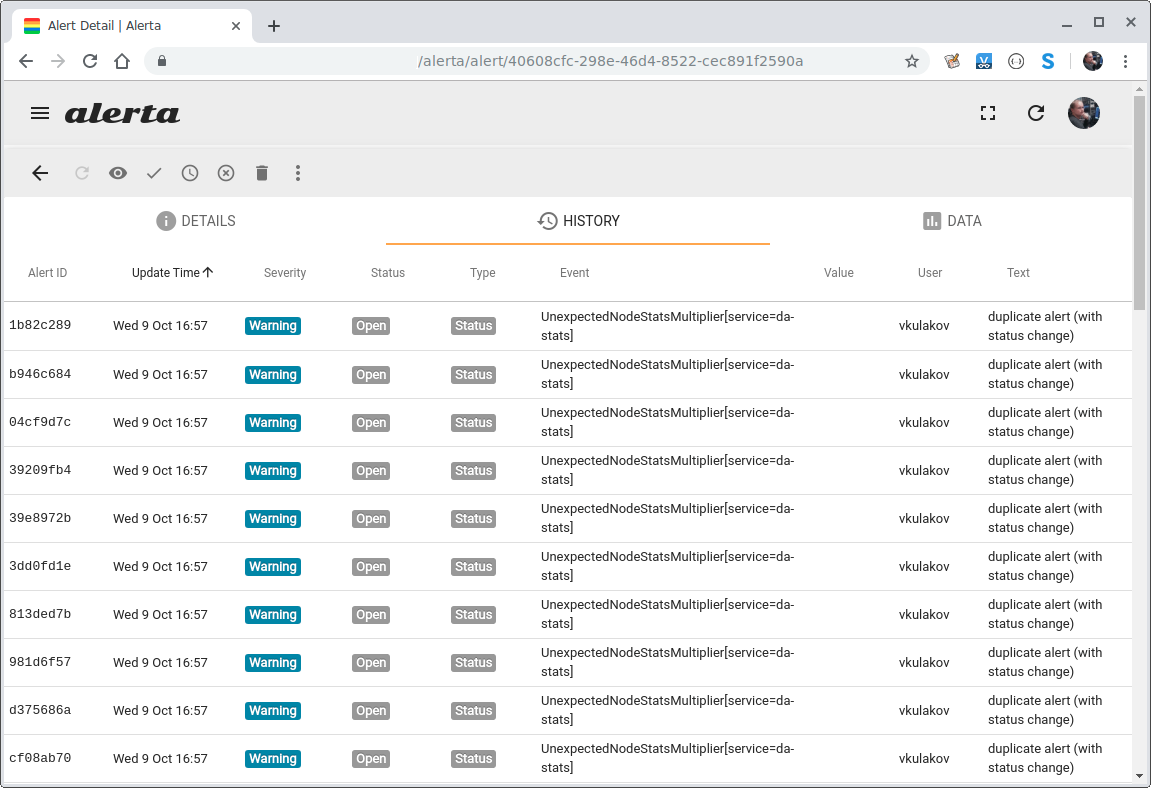Acknowledge the alert with the check icon
1151x788 pixels.
click(154, 173)
